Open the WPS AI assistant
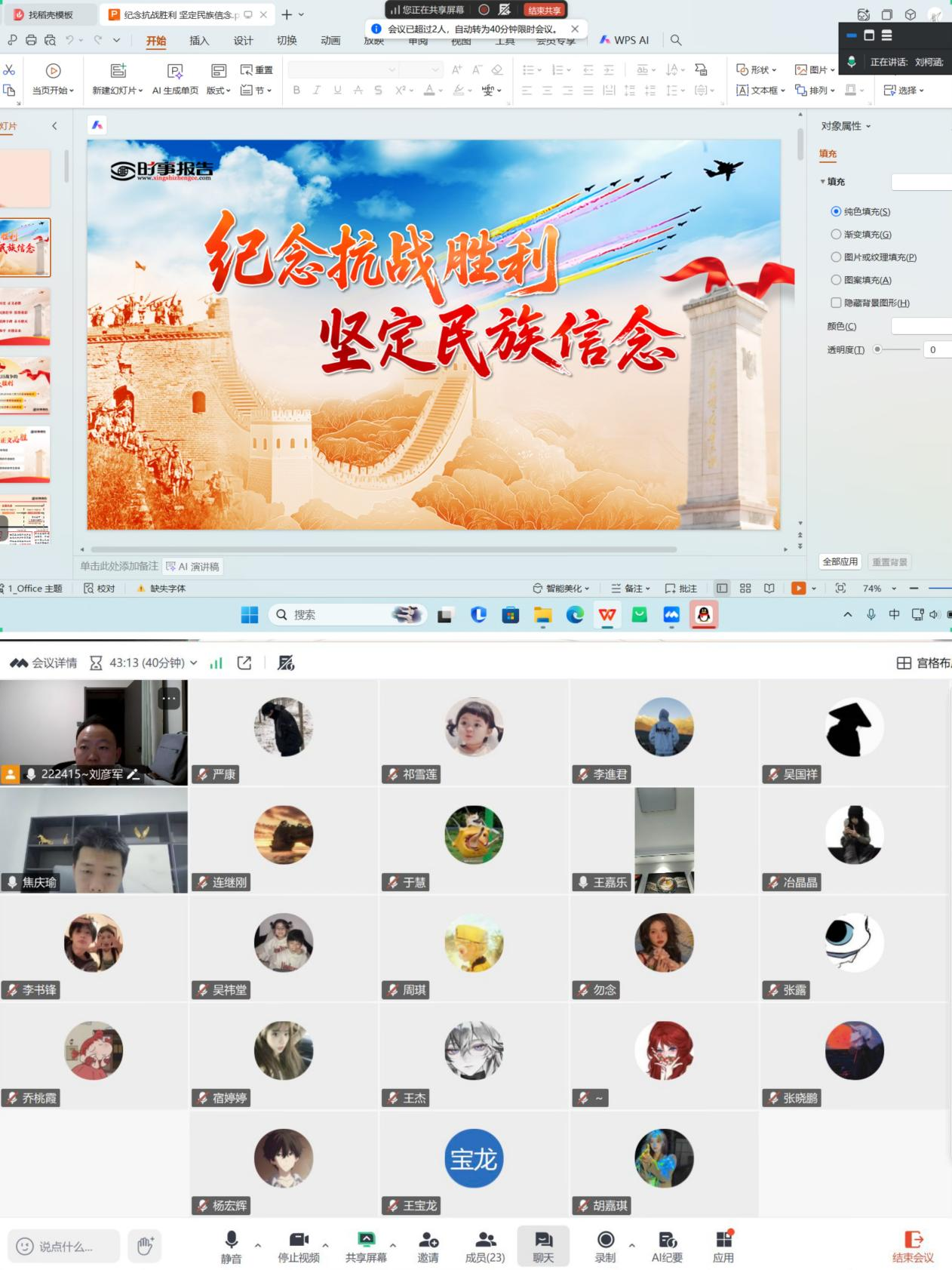The width and height of the screenshot is (952, 1270). point(624,40)
